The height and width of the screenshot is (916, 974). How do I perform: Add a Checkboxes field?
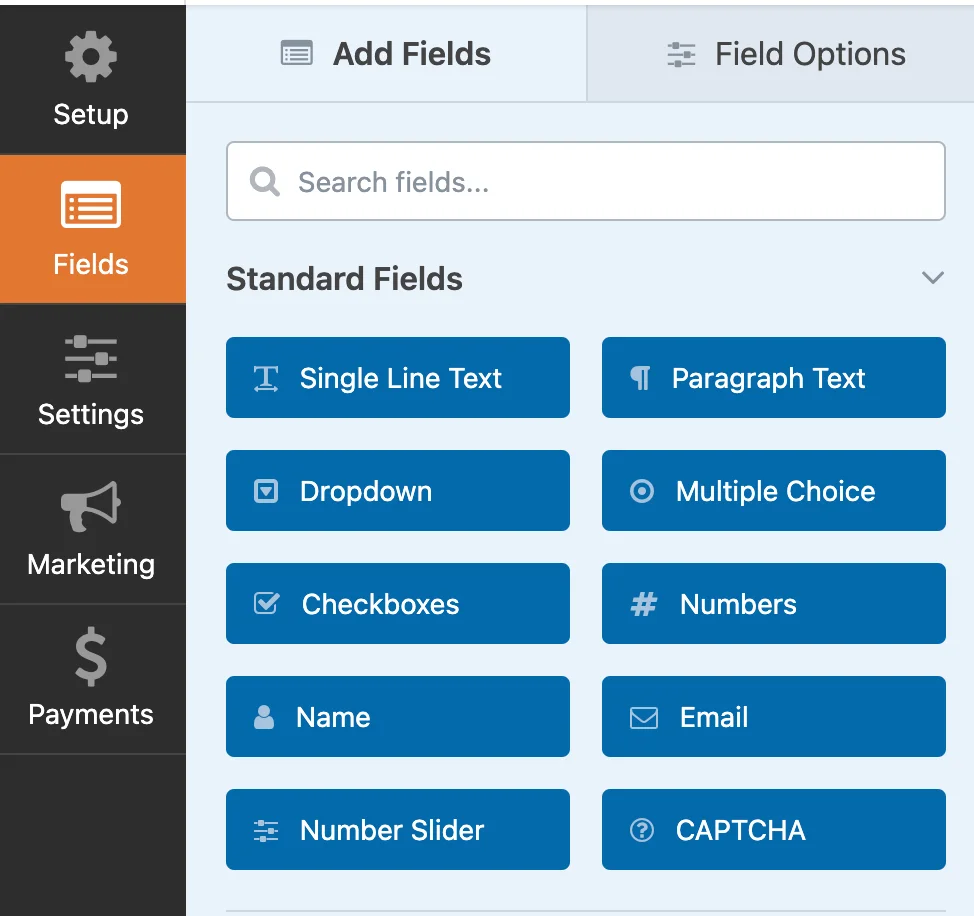pos(398,604)
